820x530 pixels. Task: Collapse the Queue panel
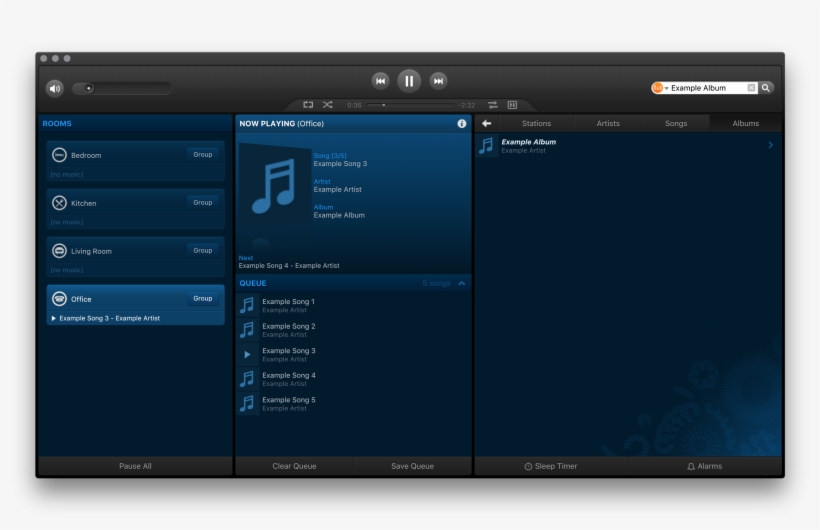(462, 283)
